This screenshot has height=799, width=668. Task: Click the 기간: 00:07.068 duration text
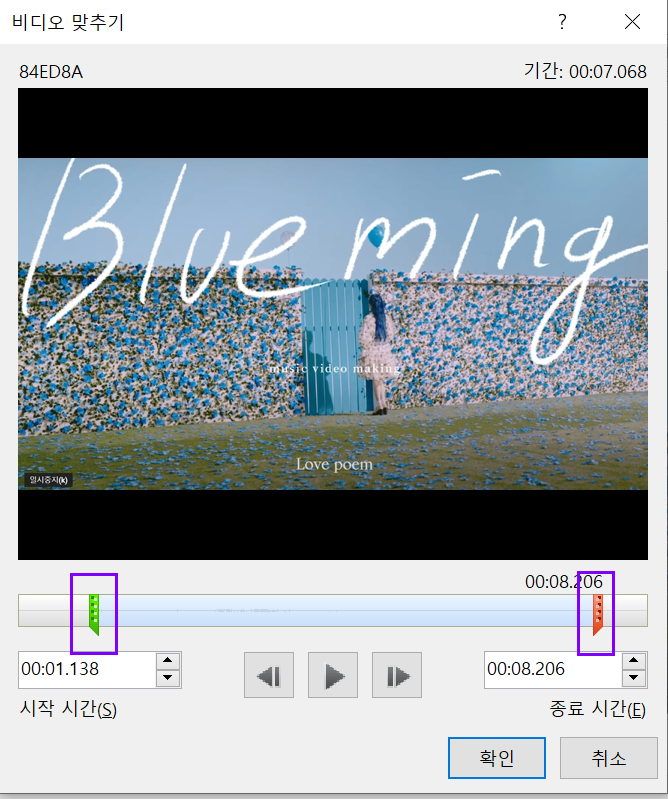[585, 71]
